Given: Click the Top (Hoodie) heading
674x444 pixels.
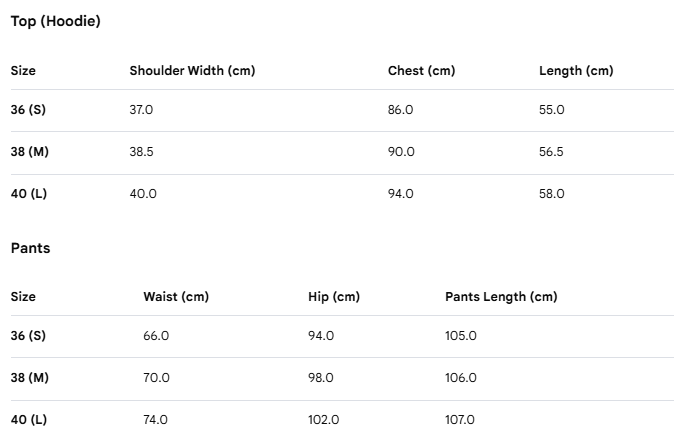Looking at the screenshot, I should click(x=55, y=21).
